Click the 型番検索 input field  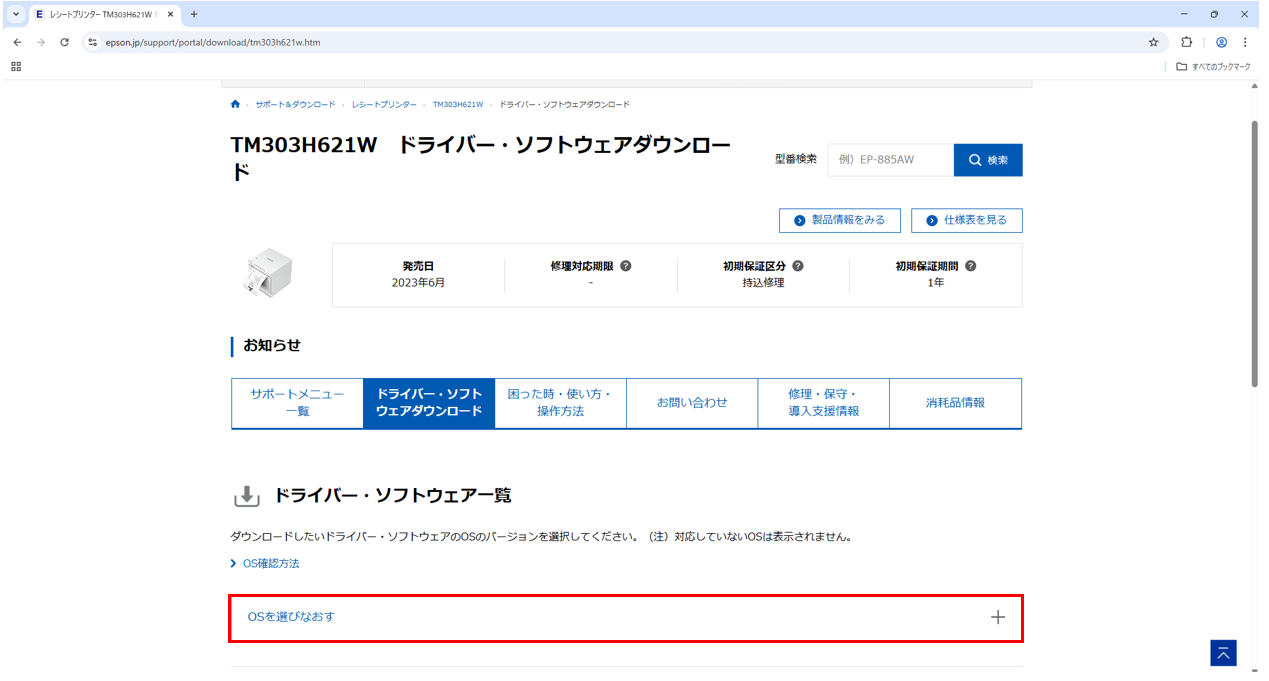(x=890, y=160)
